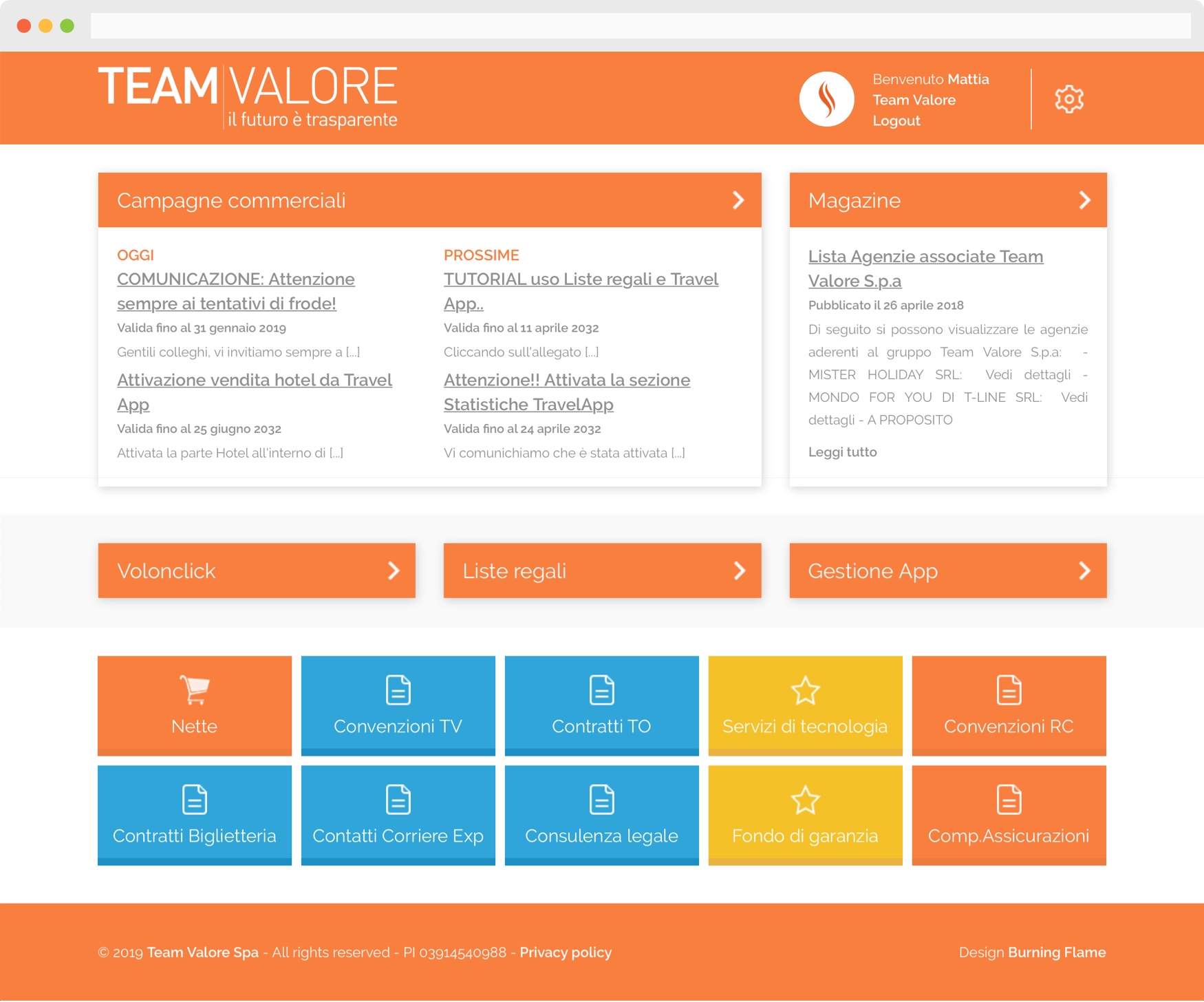Click the Fondo di garanzia star icon
1204x1002 pixels.
[x=805, y=799]
